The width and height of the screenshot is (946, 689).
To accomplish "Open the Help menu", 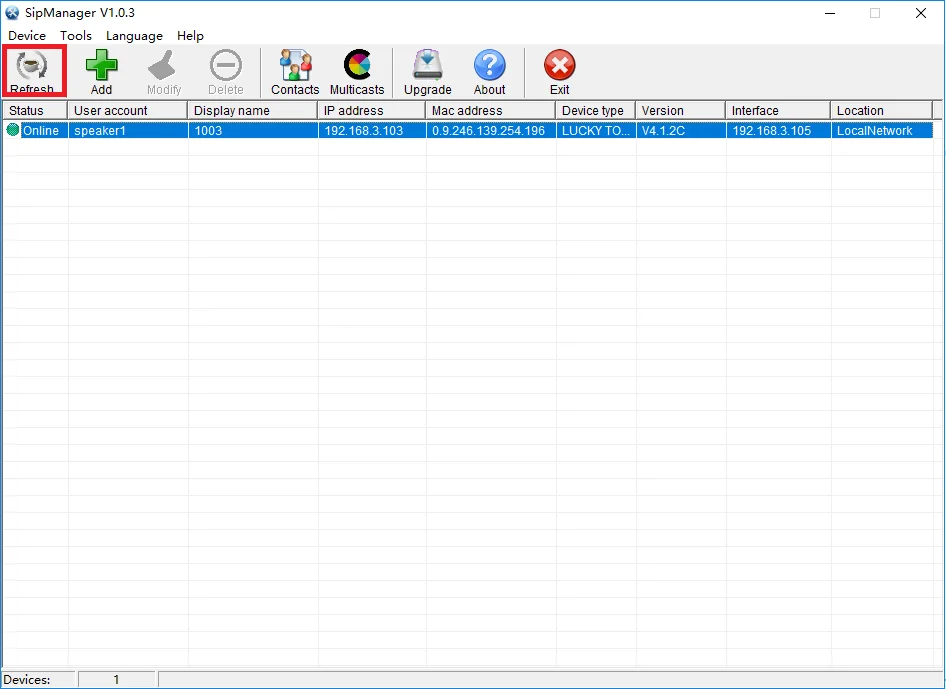I will (190, 35).
